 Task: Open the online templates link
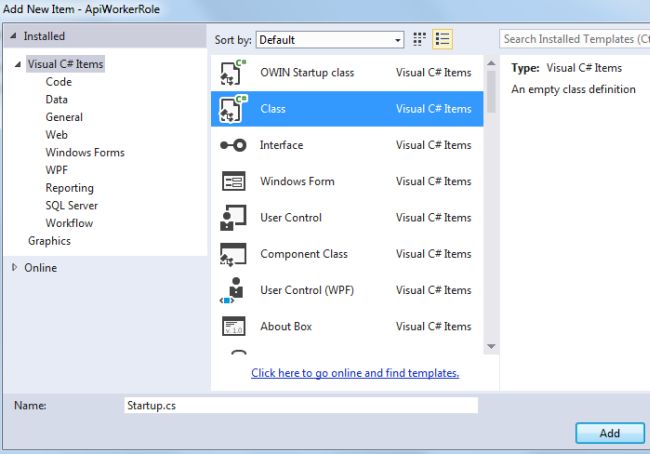pos(355,373)
